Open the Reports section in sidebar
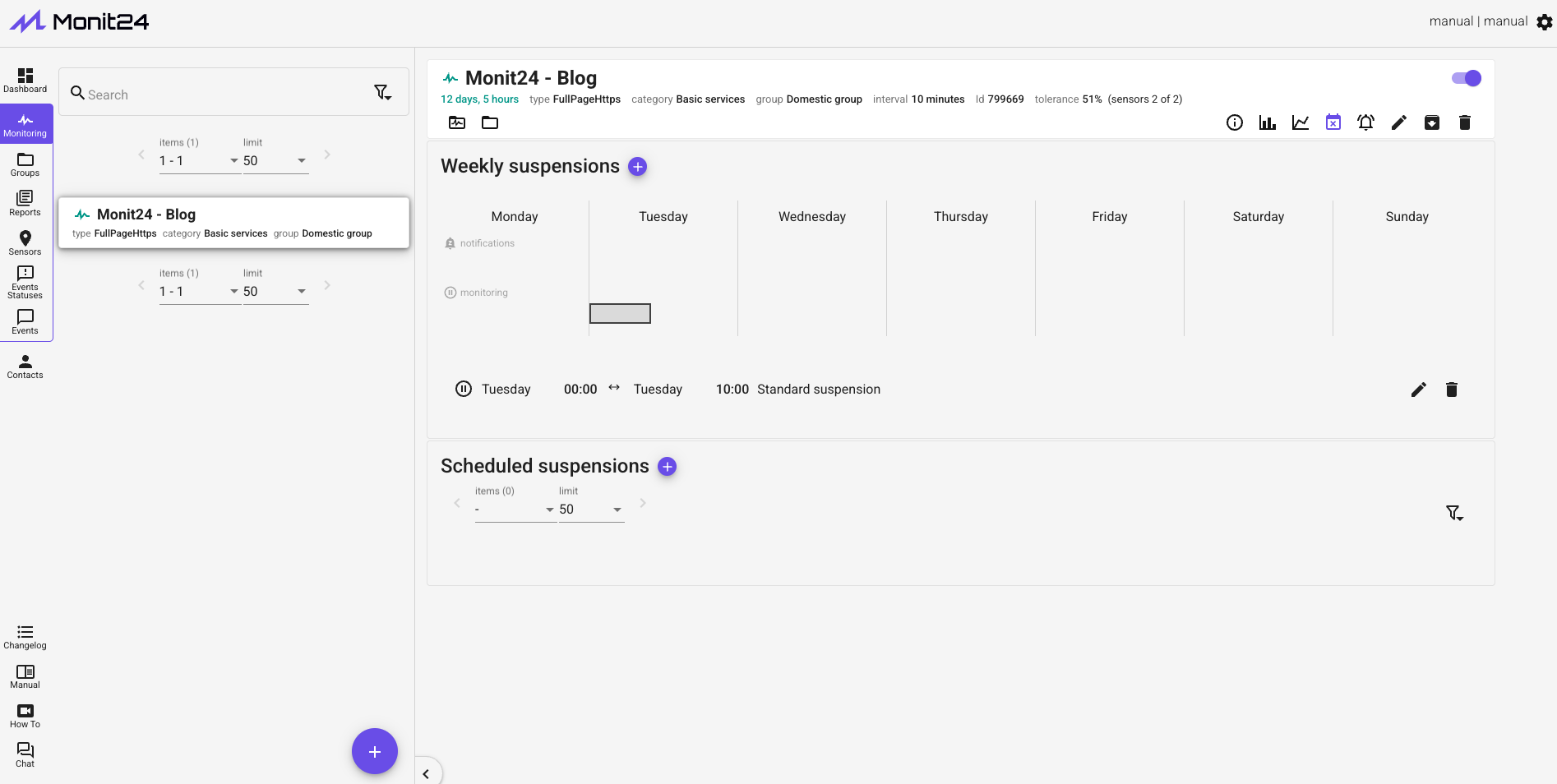The width and height of the screenshot is (1557, 784). (x=25, y=203)
